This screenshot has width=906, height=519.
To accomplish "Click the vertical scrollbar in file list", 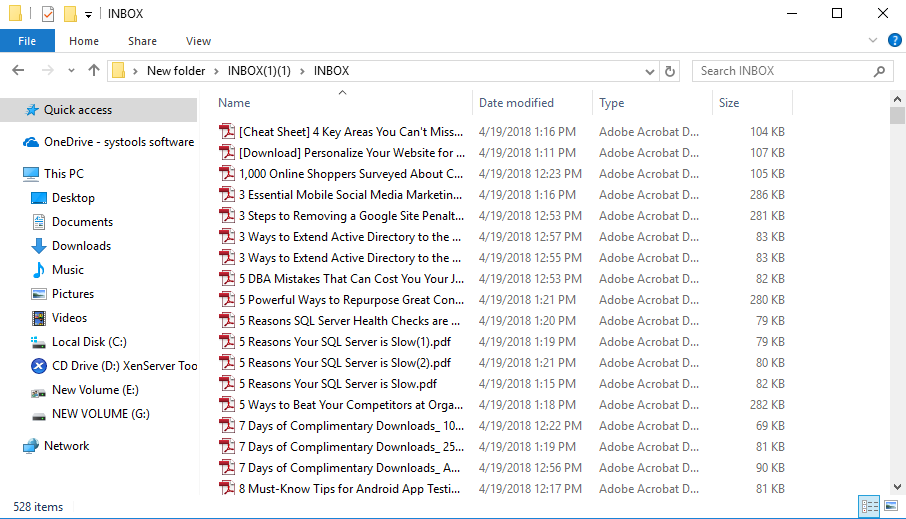I will click(x=897, y=300).
